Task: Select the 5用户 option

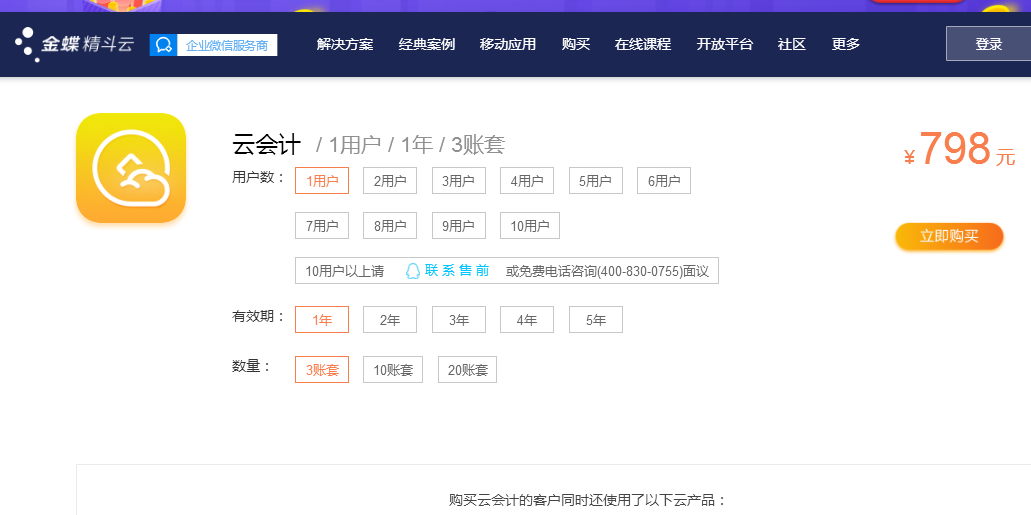Action: point(596,181)
